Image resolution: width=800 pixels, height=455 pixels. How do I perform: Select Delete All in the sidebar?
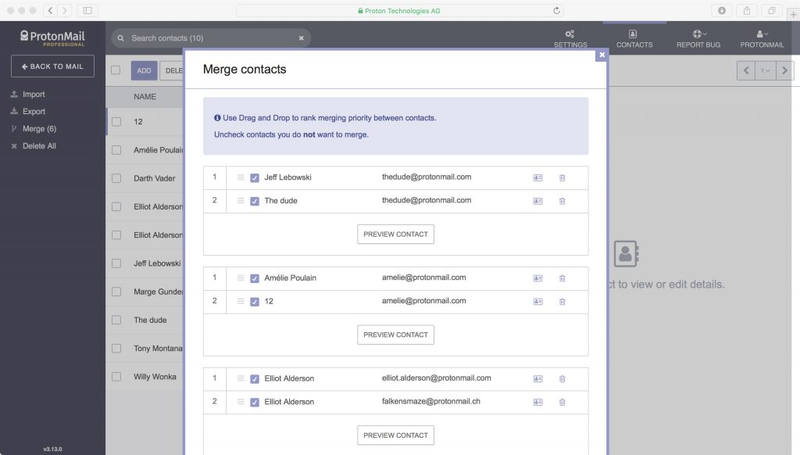pyautogui.click(x=34, y=146)
